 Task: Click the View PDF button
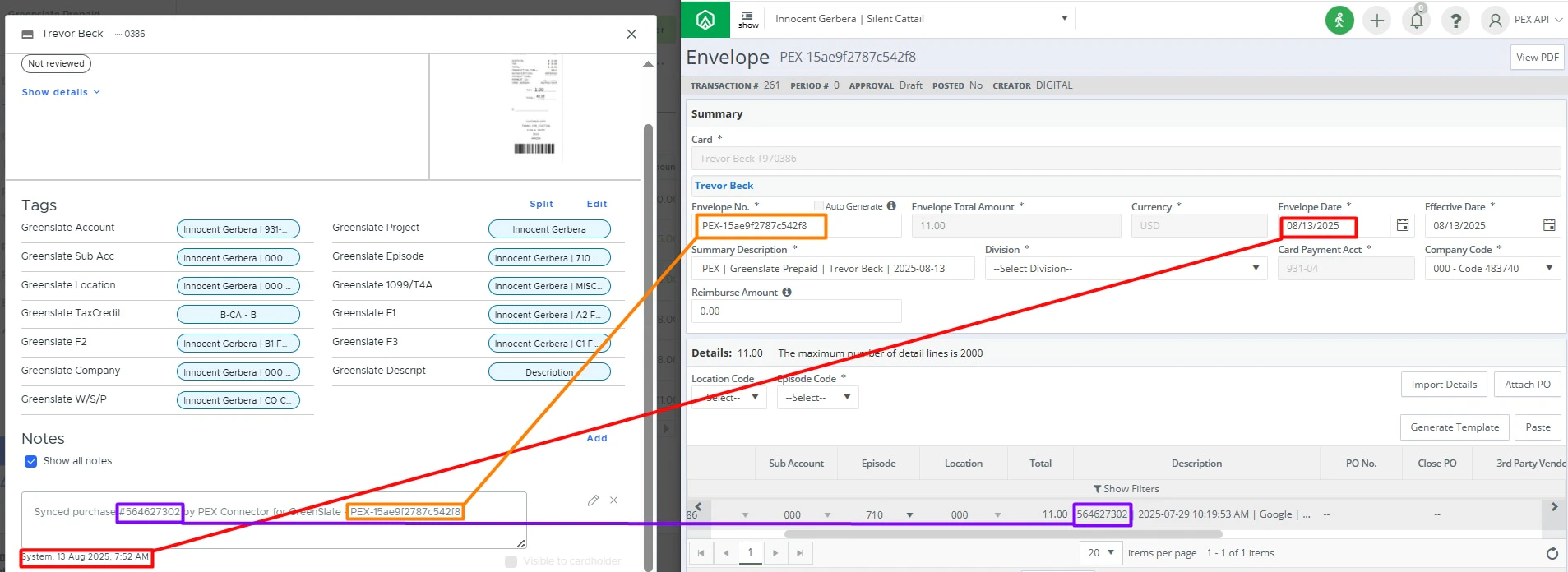(1538, 58)
